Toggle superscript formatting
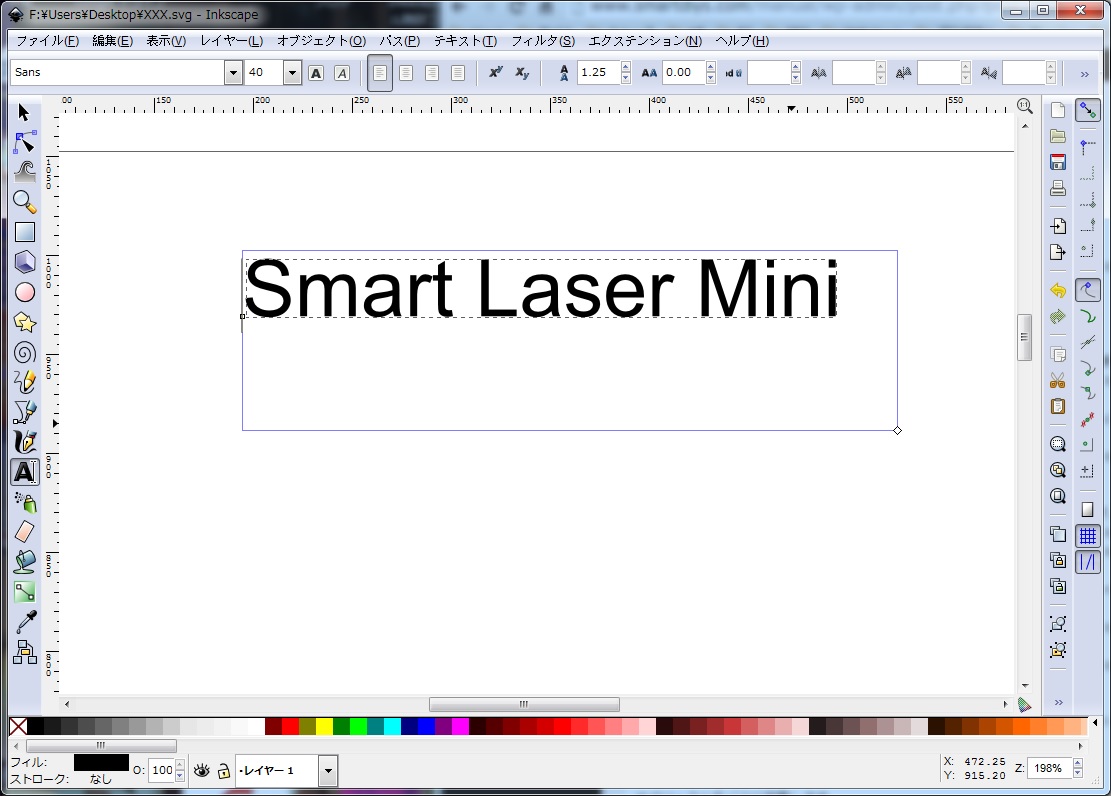This screenshot has width=1111, height=796. click(496, 72)
